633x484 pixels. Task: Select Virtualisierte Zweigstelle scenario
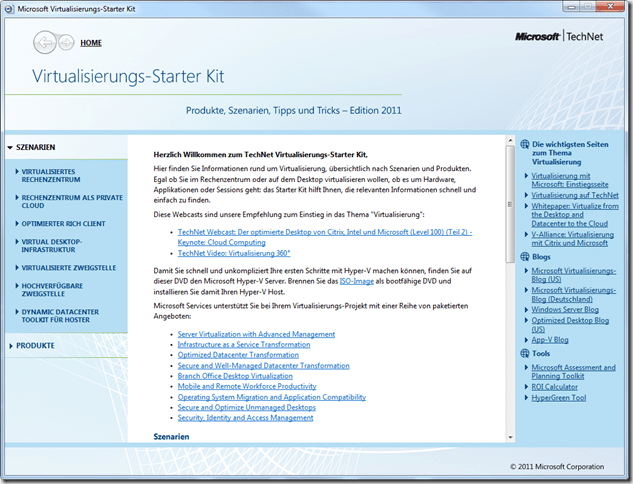[x=69, y=268]
